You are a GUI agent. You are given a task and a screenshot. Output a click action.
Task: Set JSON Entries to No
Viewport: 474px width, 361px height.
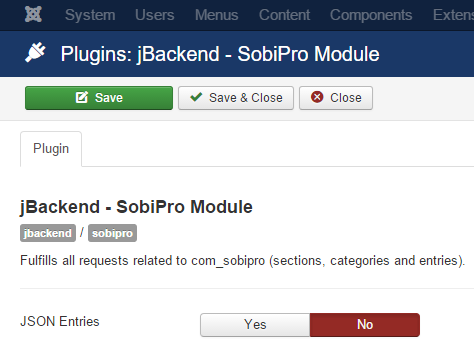coord(365,325)
